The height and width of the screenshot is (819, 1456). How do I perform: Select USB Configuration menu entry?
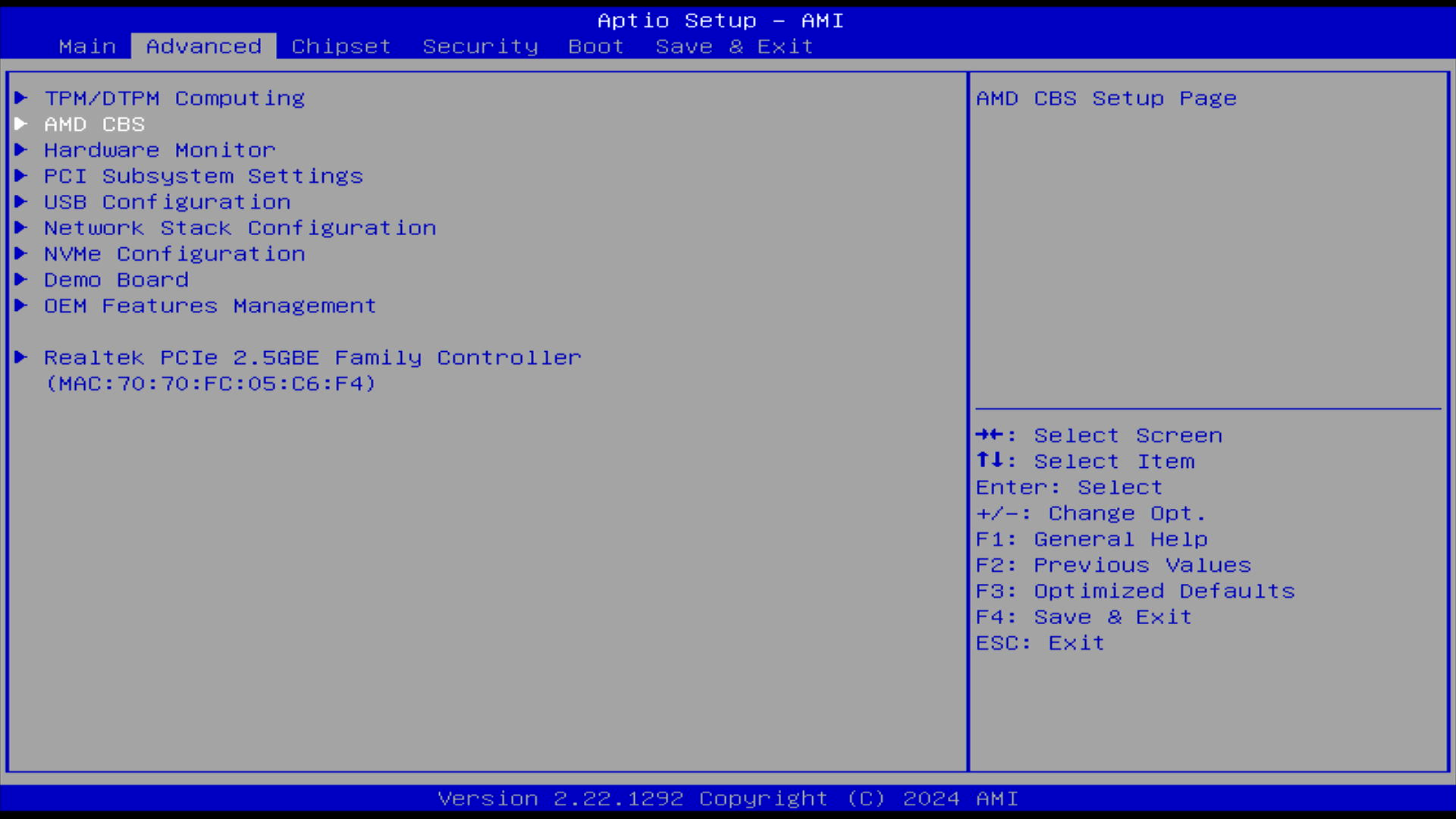point(167,202)
